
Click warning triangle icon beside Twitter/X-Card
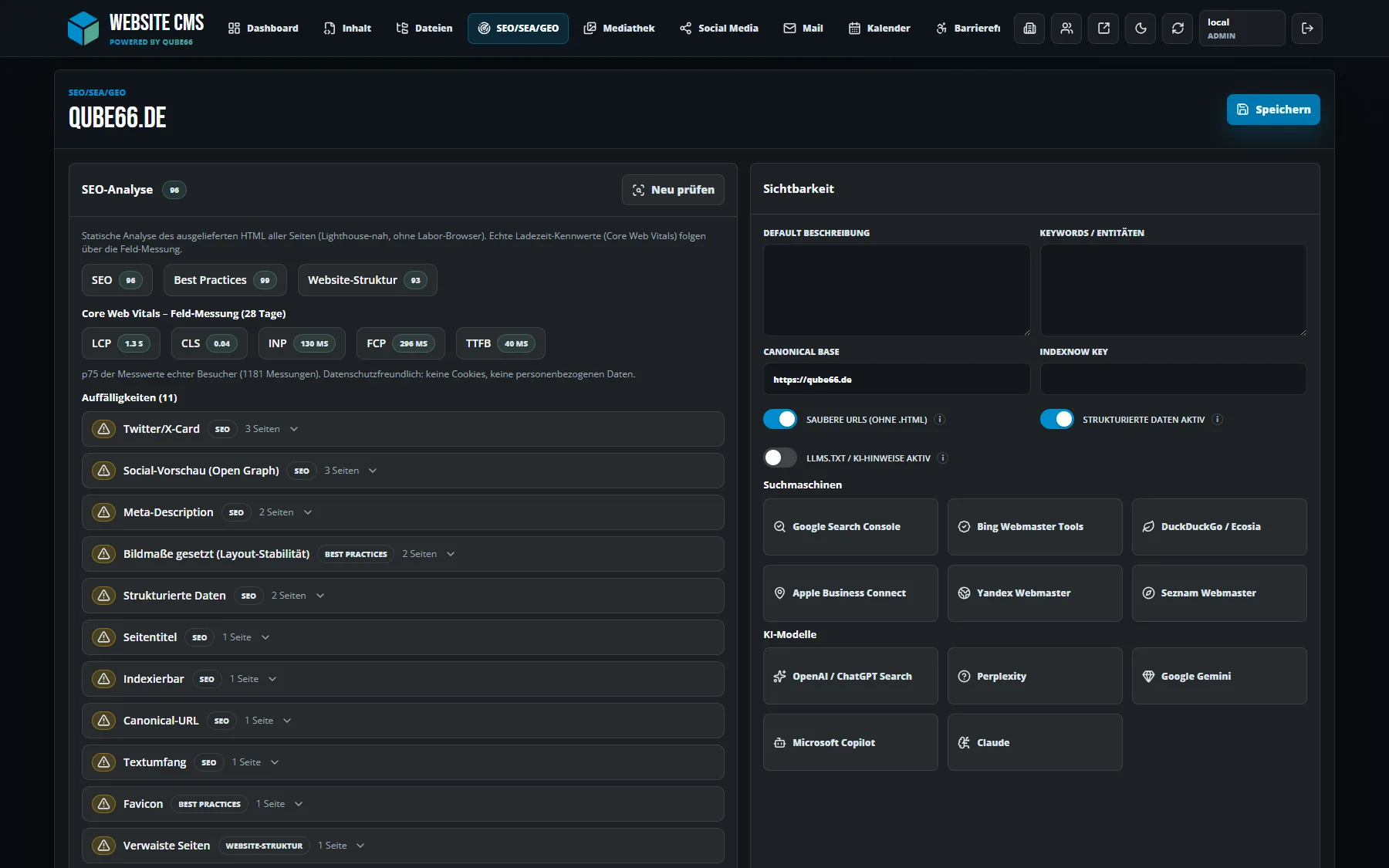click(104, 429)
